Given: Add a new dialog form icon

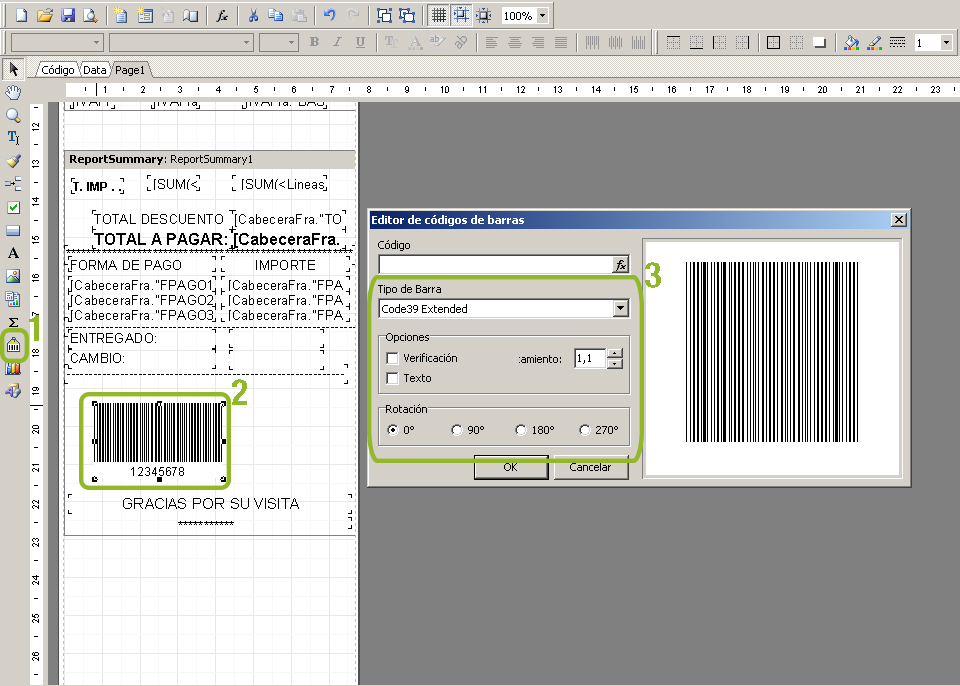Looking at the screenshot, I should click(144, 15).
